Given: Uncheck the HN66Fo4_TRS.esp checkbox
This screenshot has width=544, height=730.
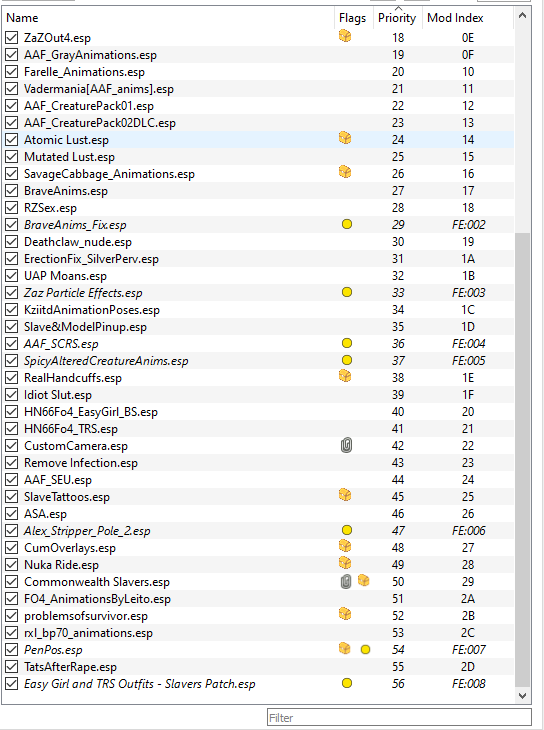Looking at the screenshot, I should pos(12,429).
